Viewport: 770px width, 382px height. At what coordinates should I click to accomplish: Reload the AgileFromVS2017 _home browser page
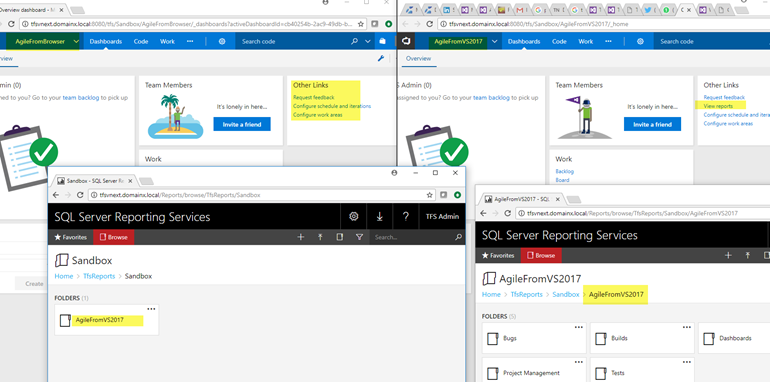click(x=429, y=24)
